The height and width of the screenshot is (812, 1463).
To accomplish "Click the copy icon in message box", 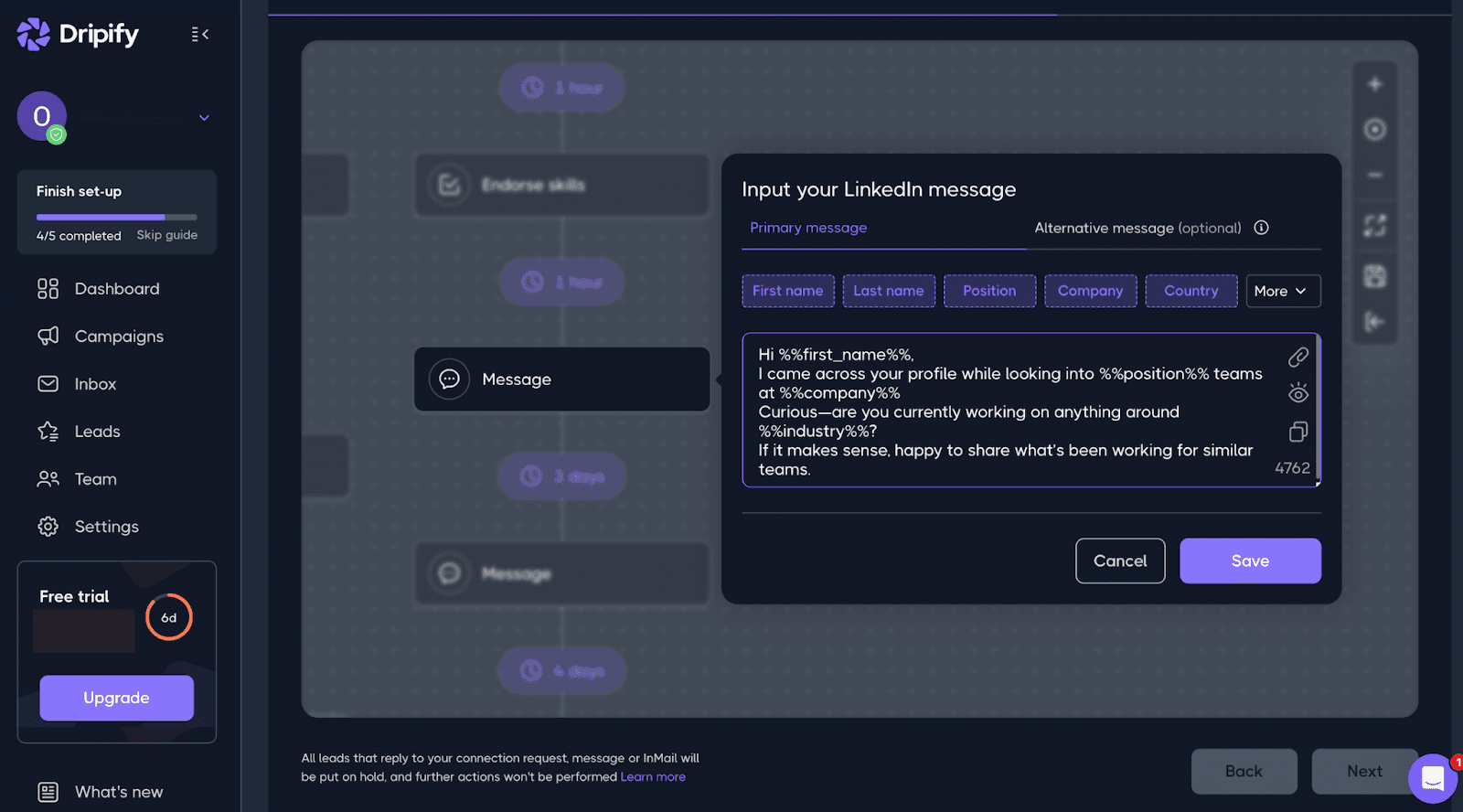I will tap(1297, 432).
